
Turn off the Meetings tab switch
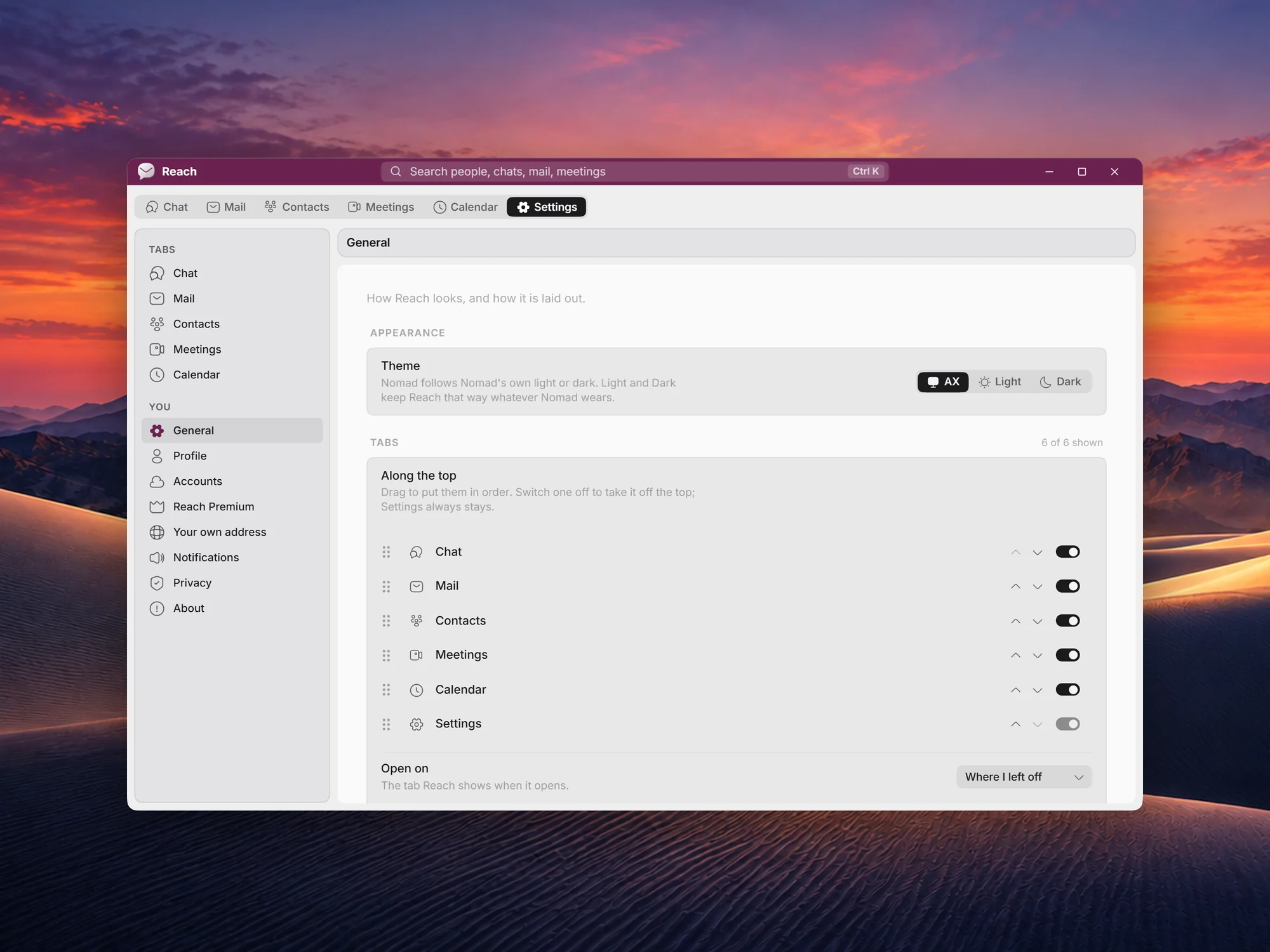(x=1067, y=655)
